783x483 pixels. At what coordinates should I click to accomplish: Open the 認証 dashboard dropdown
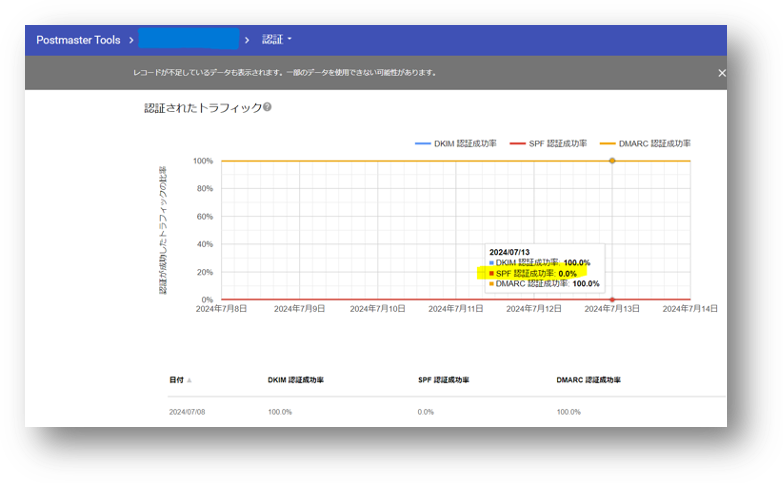click(277, 39)
